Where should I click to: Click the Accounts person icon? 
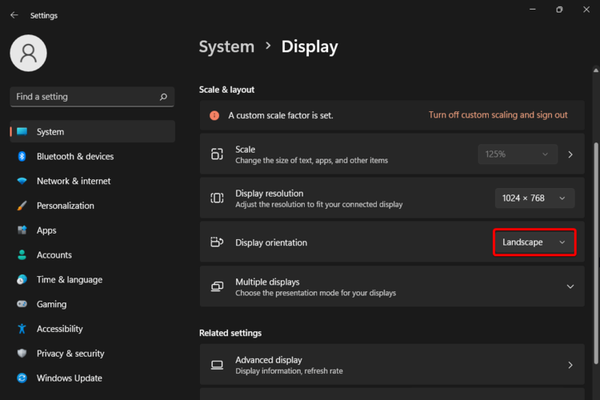point(22,255)
